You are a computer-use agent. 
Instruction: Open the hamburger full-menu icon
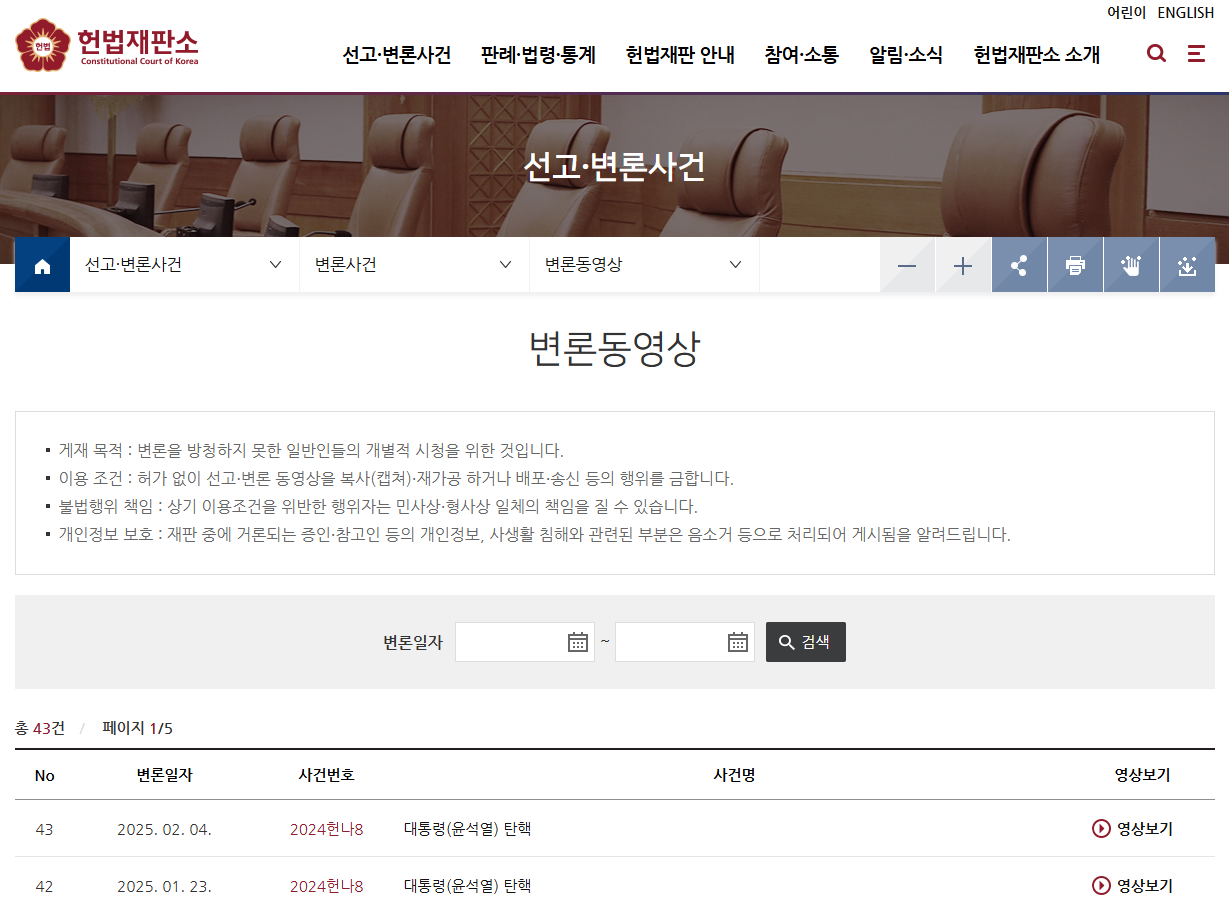coord(1196,54)
